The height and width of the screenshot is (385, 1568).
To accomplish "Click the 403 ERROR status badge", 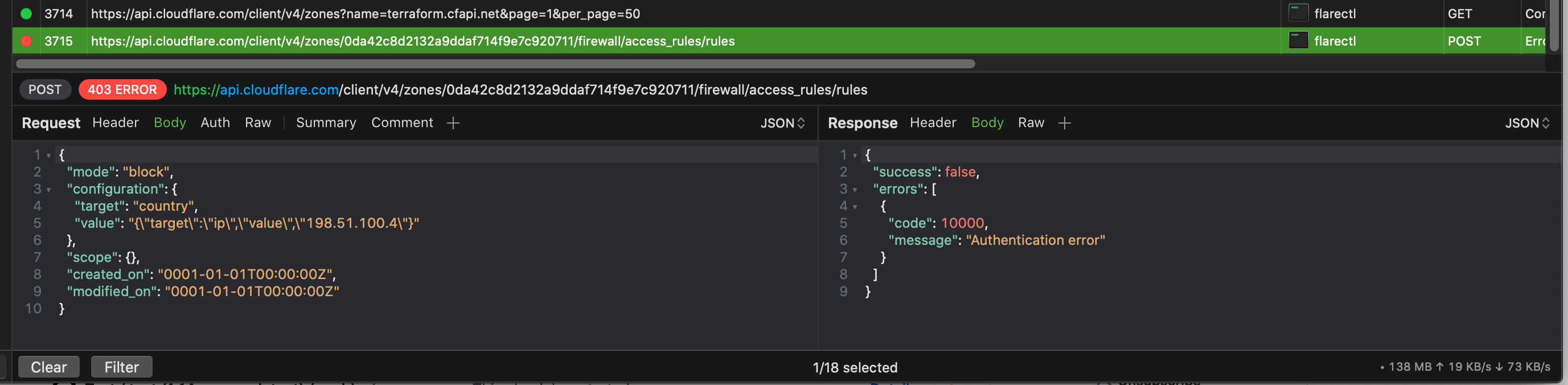I will tap(122, 89).
